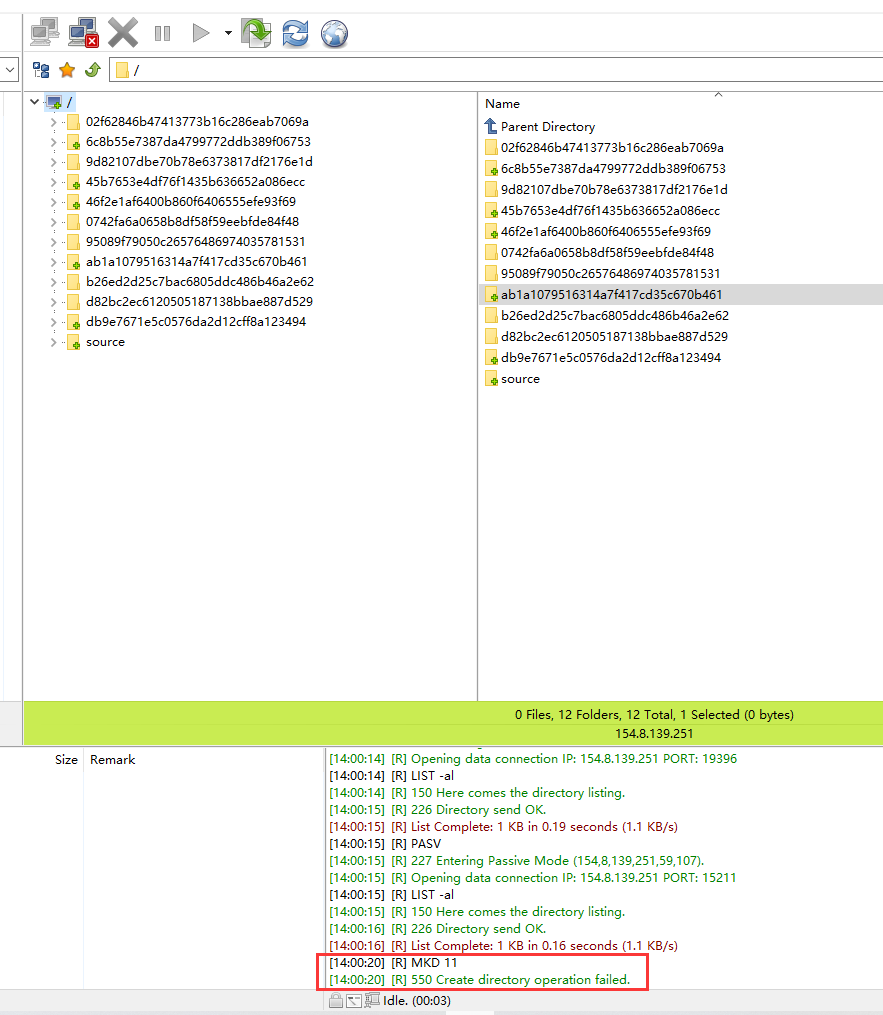Image resolution: width=883 pixels, height=1015 pixels.
Task: Click the orange star bookmarks icon
Action: pos(67,70)
